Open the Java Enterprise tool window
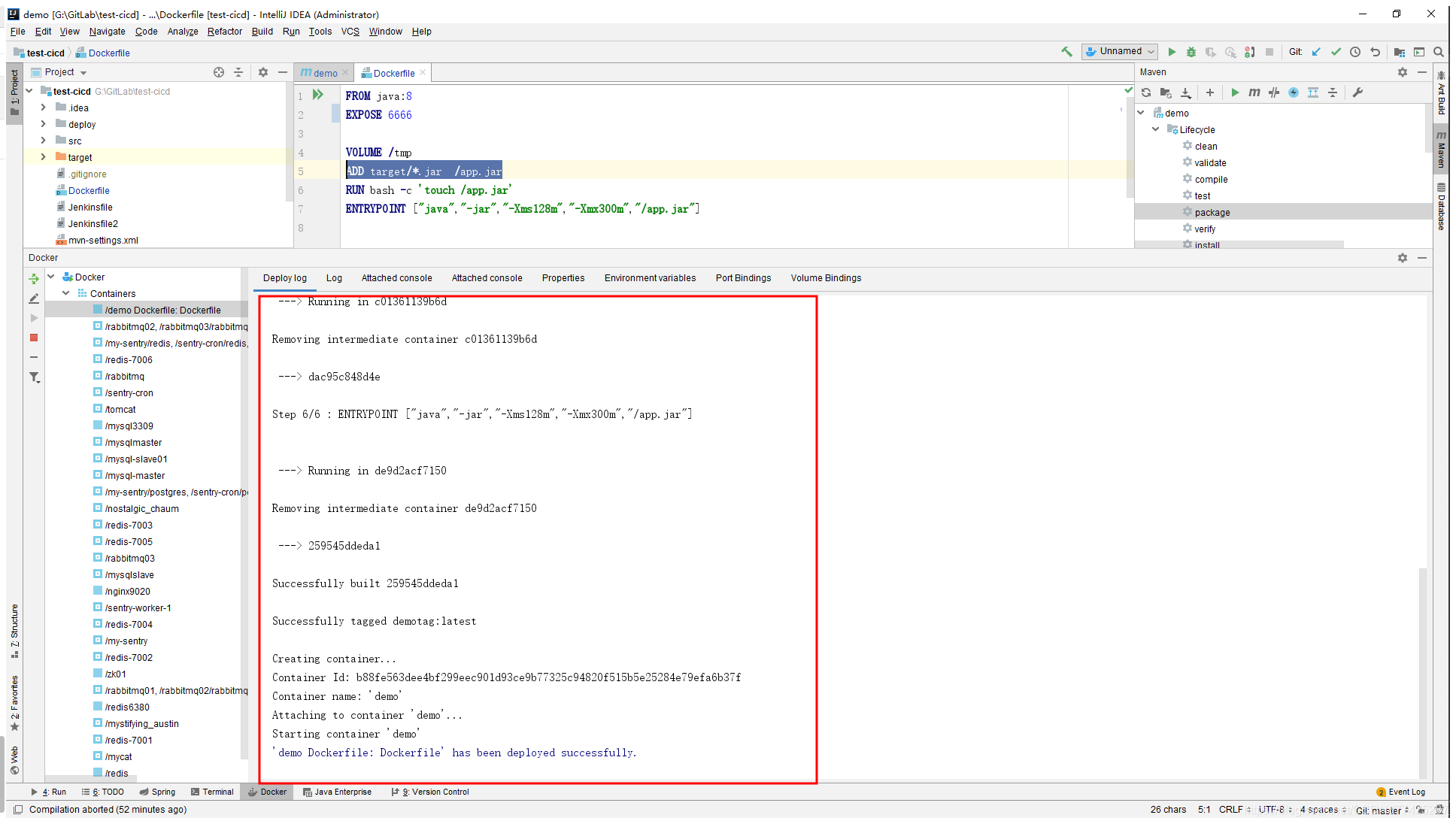Image resolution: width=1456 pixels, height=824 pixels. [x=337, y=792]
